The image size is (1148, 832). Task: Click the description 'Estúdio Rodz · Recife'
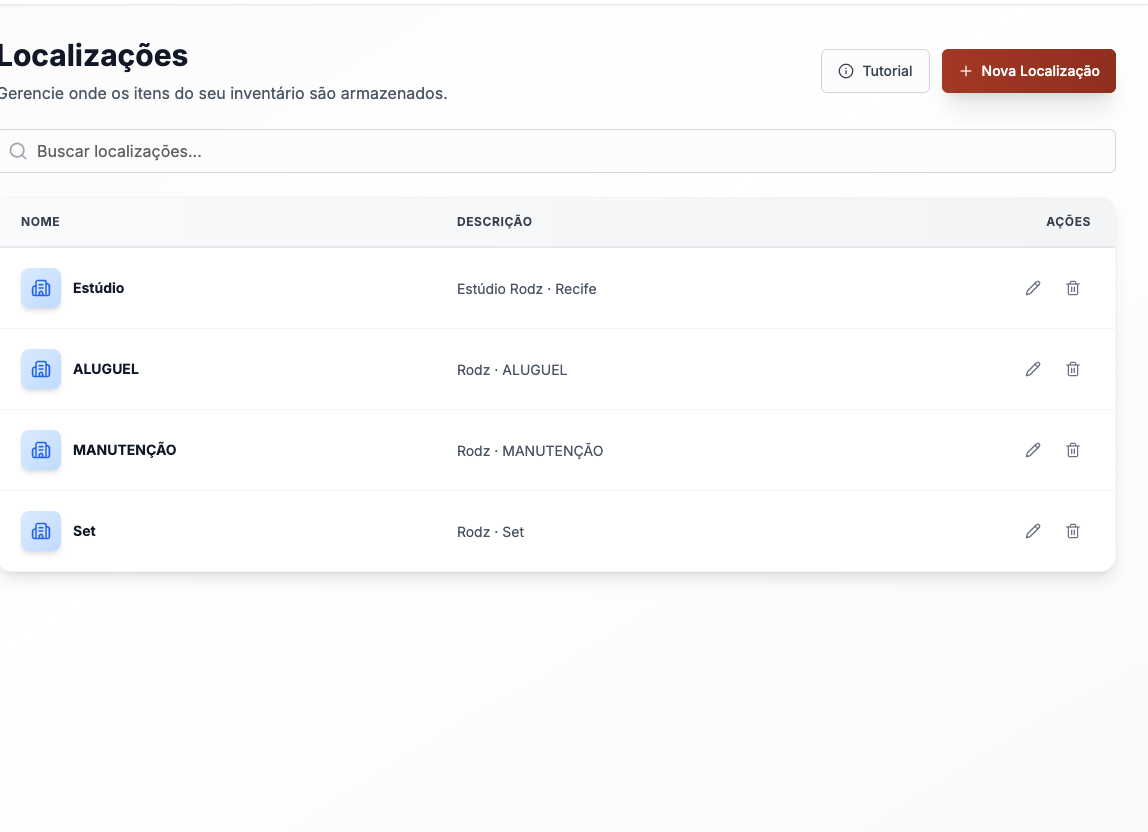click(526, 289)
